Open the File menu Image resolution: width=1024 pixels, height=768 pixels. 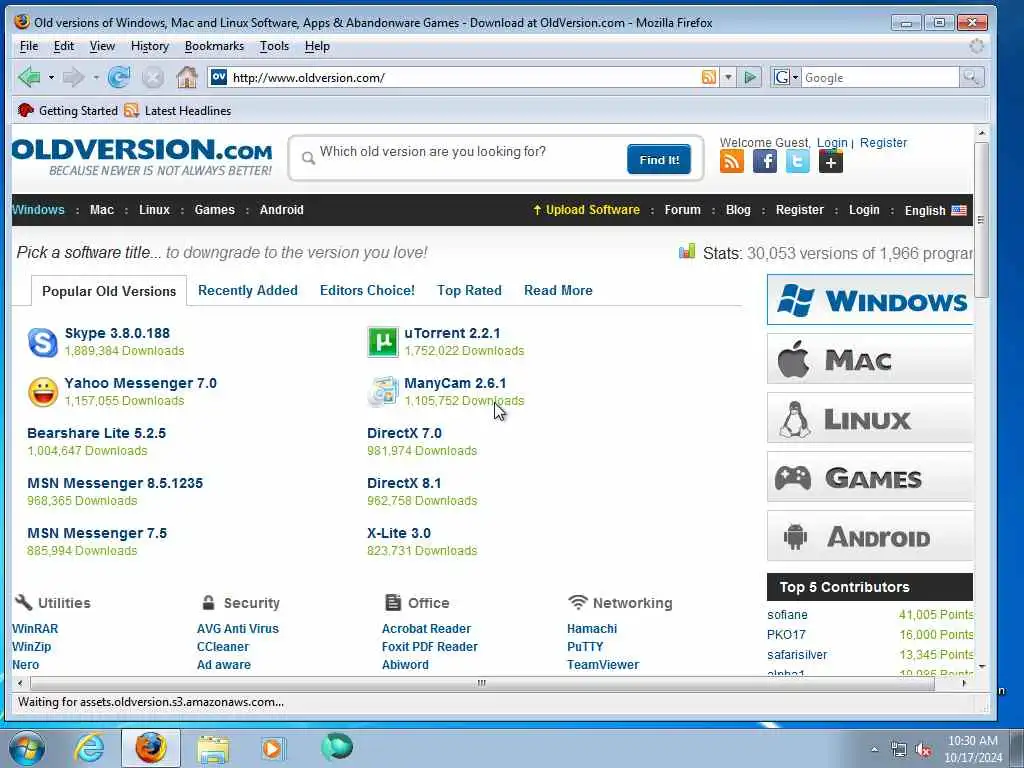coord(29,46)
